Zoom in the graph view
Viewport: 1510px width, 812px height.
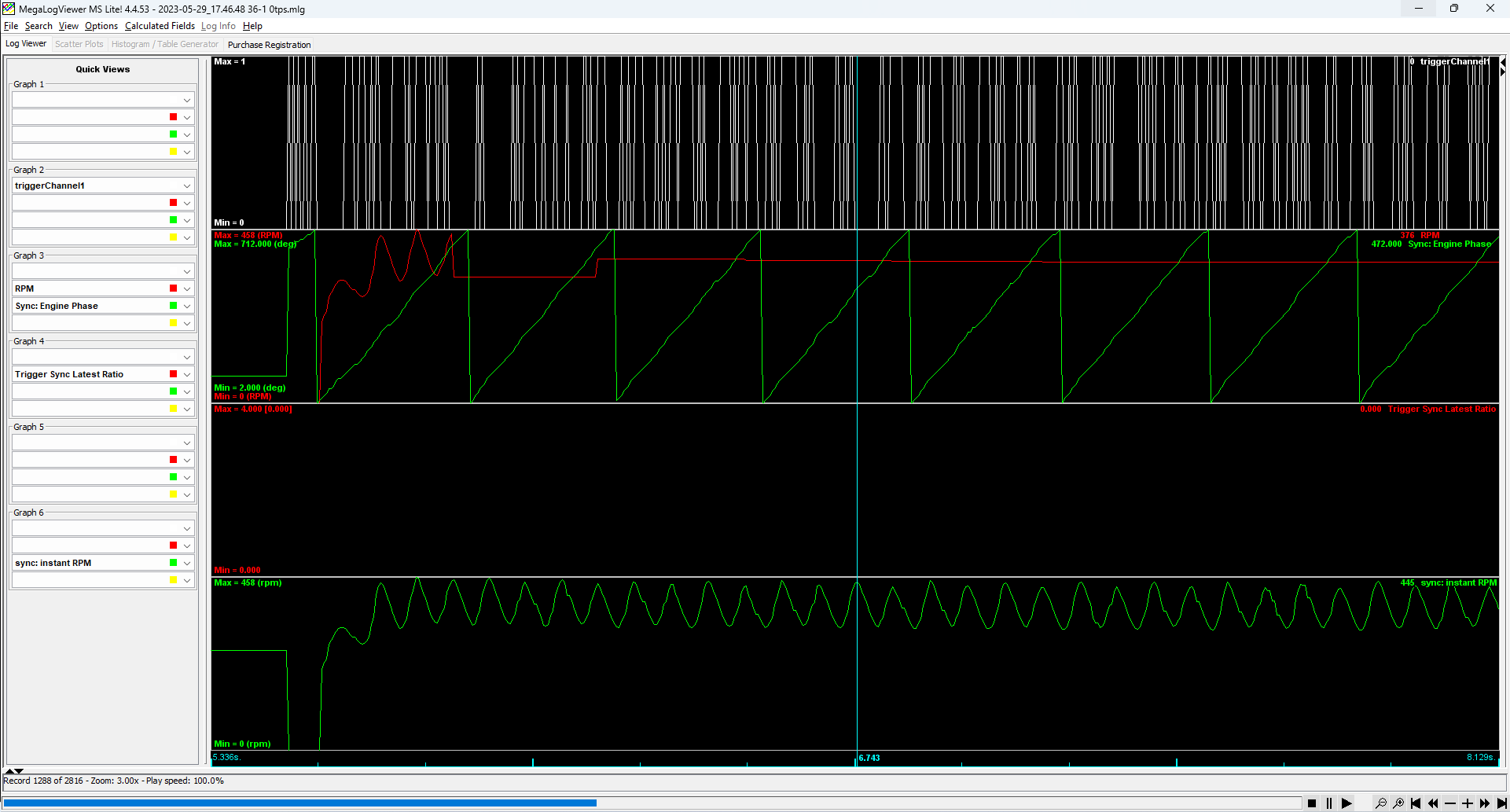point(1398,803)
